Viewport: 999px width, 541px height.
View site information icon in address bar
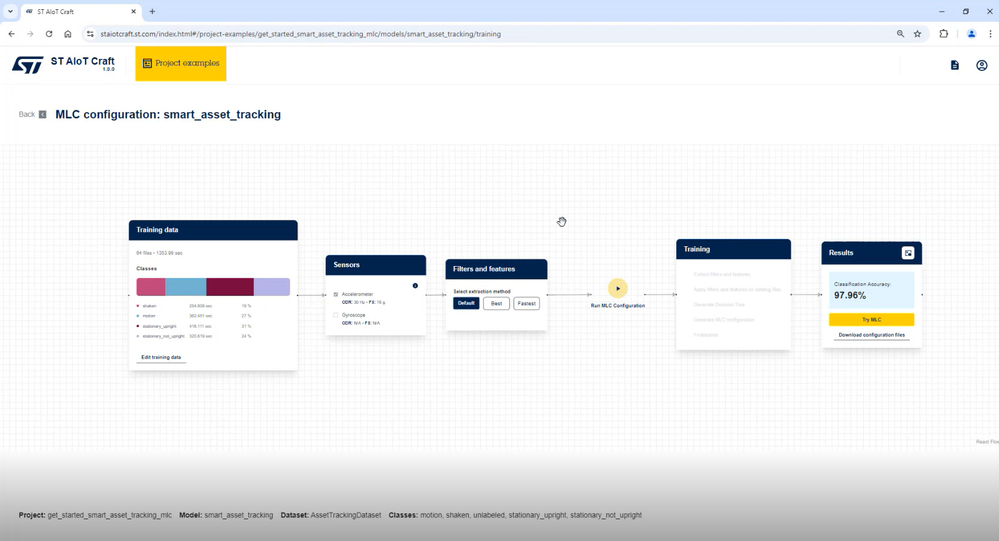(90, 34)
